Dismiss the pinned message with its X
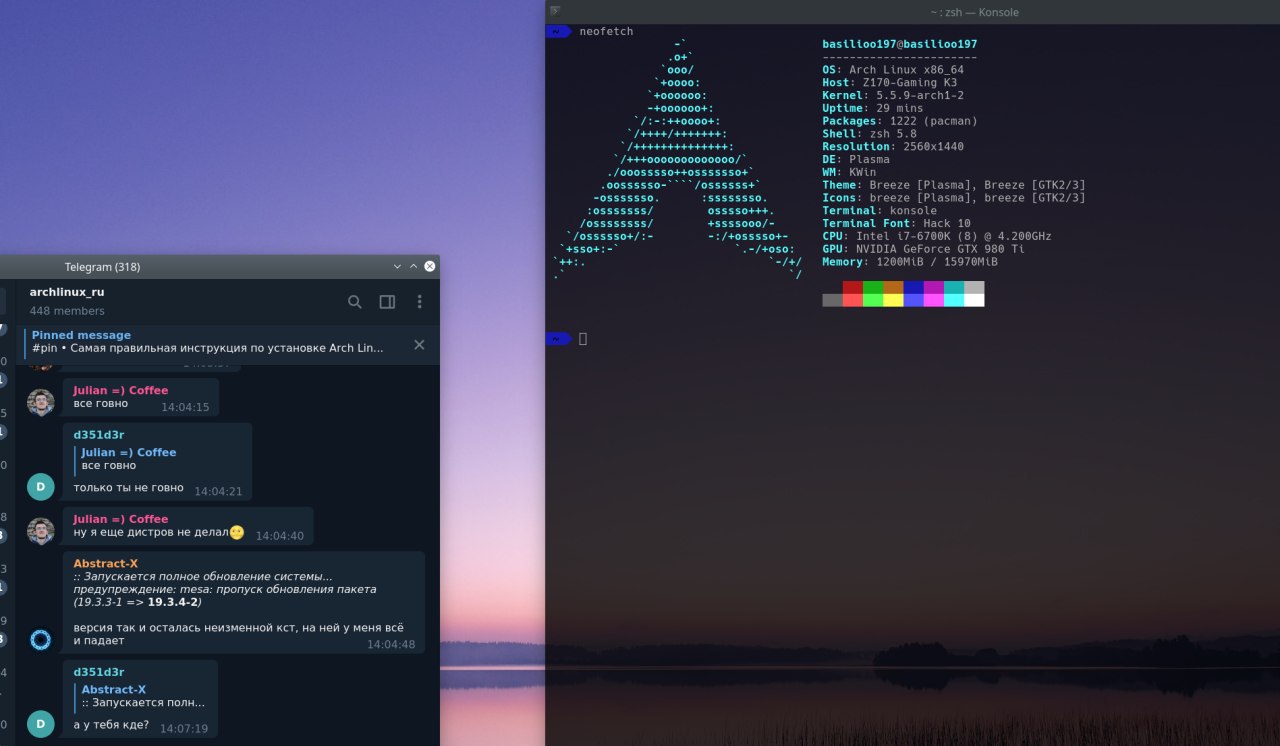 (x=419, y=345)
